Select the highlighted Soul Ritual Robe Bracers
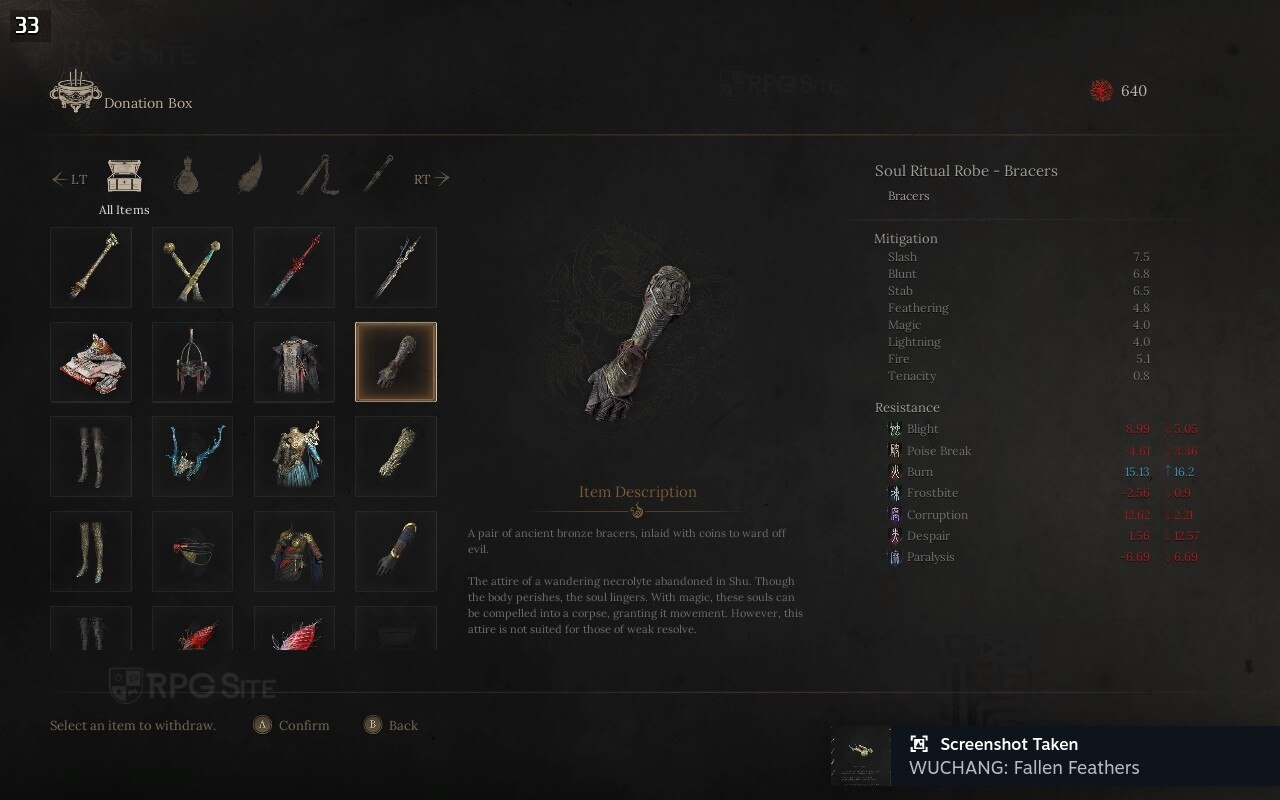The height and width of the screenshot is (800, 1280). 396,362
